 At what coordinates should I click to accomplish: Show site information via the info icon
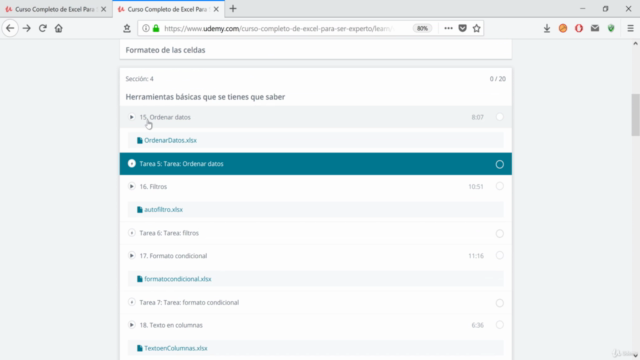(x=146, y=28)
